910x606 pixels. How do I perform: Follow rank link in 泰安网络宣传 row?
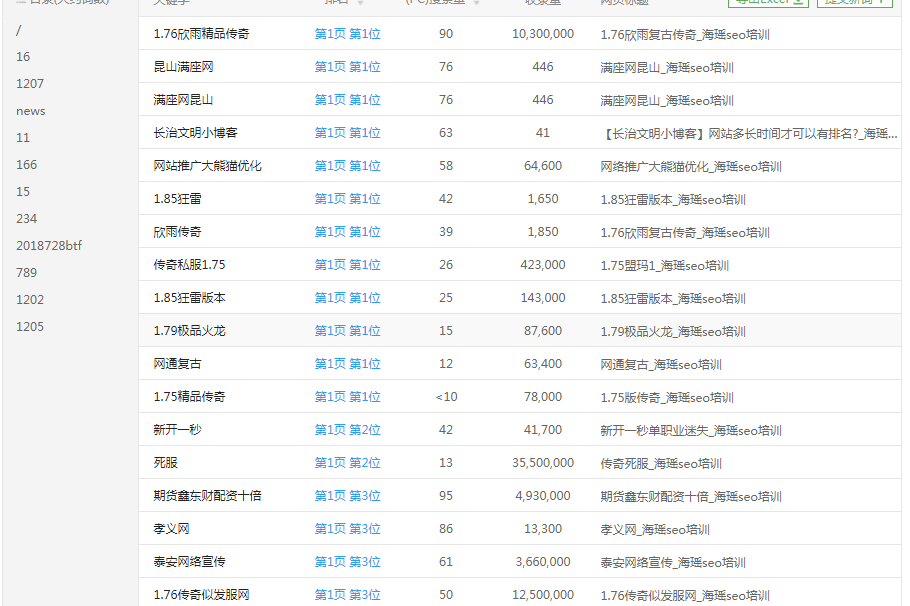[348, 562]
